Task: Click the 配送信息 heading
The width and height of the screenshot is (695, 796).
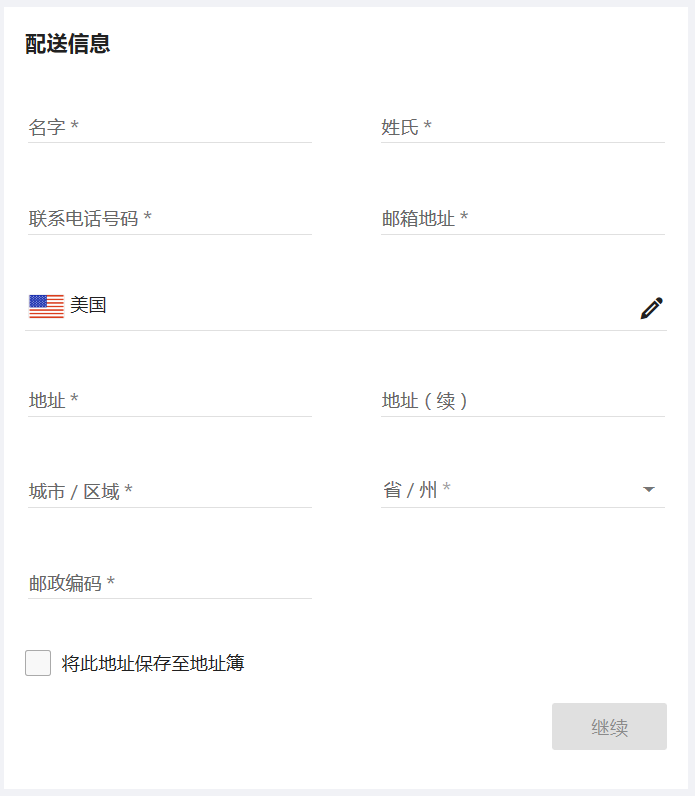Action: pos(68,44)
